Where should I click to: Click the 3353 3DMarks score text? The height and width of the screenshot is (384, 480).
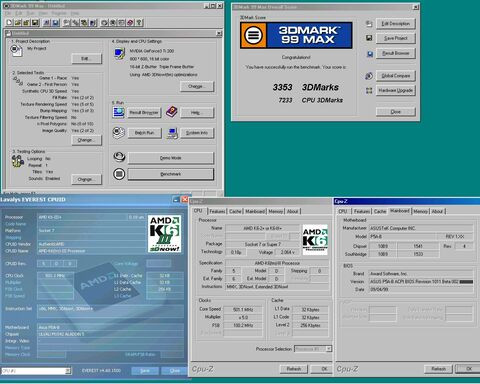point(306,87)
